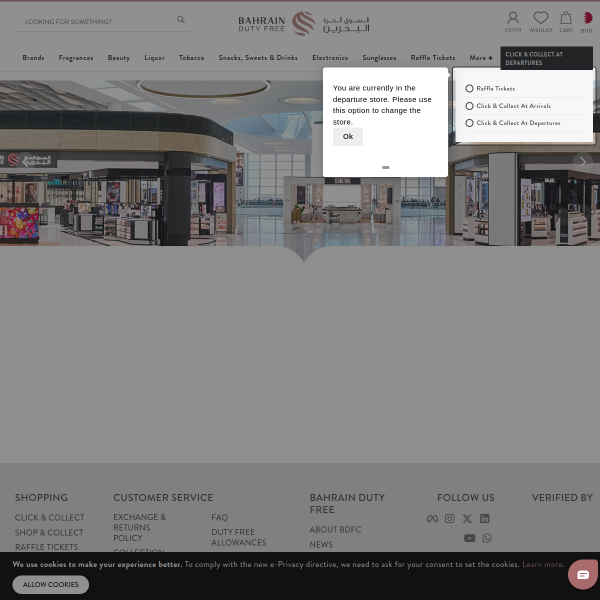Open the Brands menu
Image resolution: width=600 pixels, height=600 pixels.
point(33,58)
